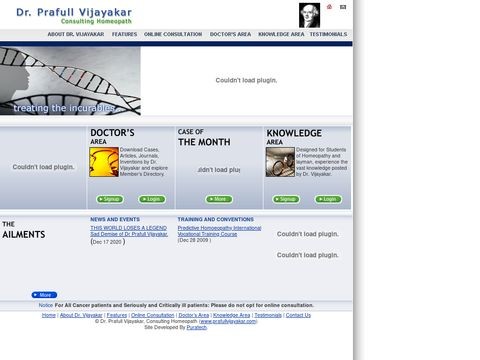Open the Knowledge Area menu item
The height and width of the screenshot is (360, 480).
pos(281,34)
